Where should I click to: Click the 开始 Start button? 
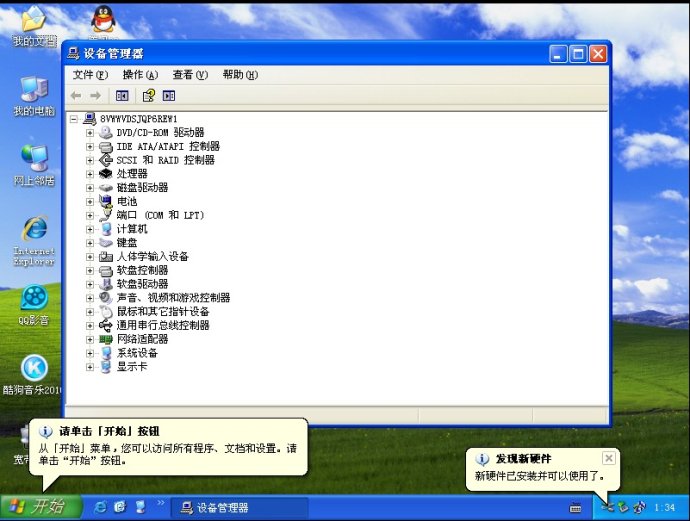click(41, 507)
